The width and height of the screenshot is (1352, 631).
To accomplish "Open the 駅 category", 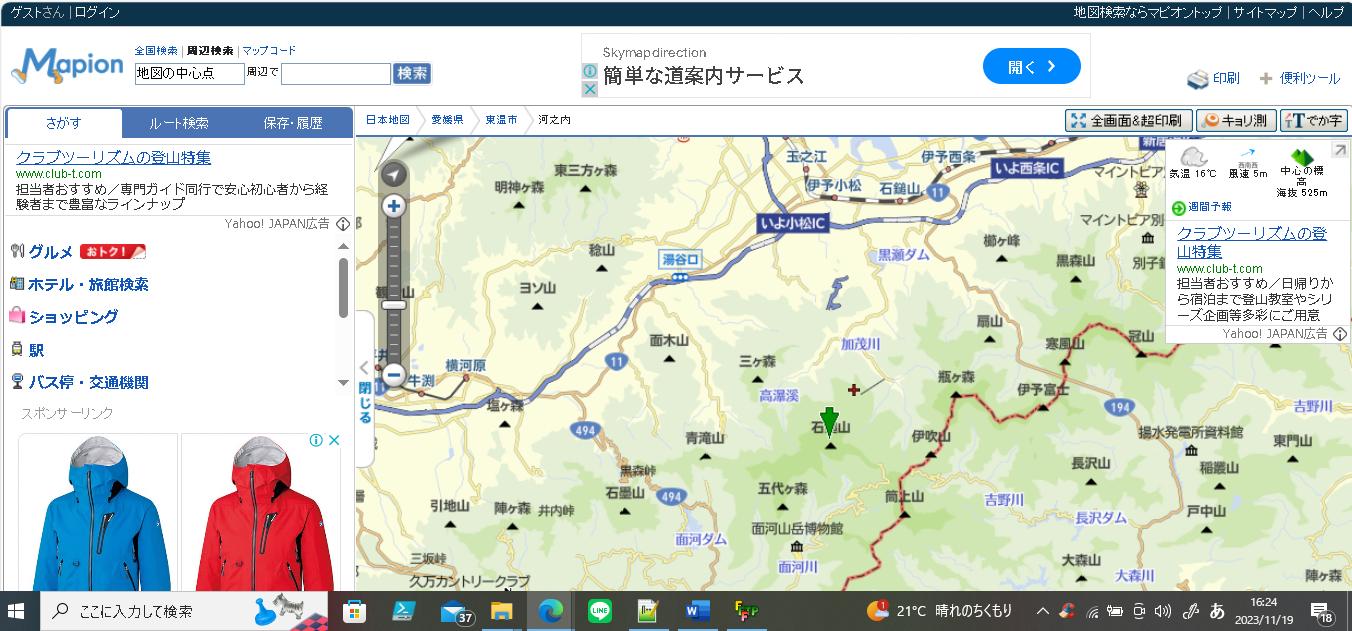I will click(36, 350).
